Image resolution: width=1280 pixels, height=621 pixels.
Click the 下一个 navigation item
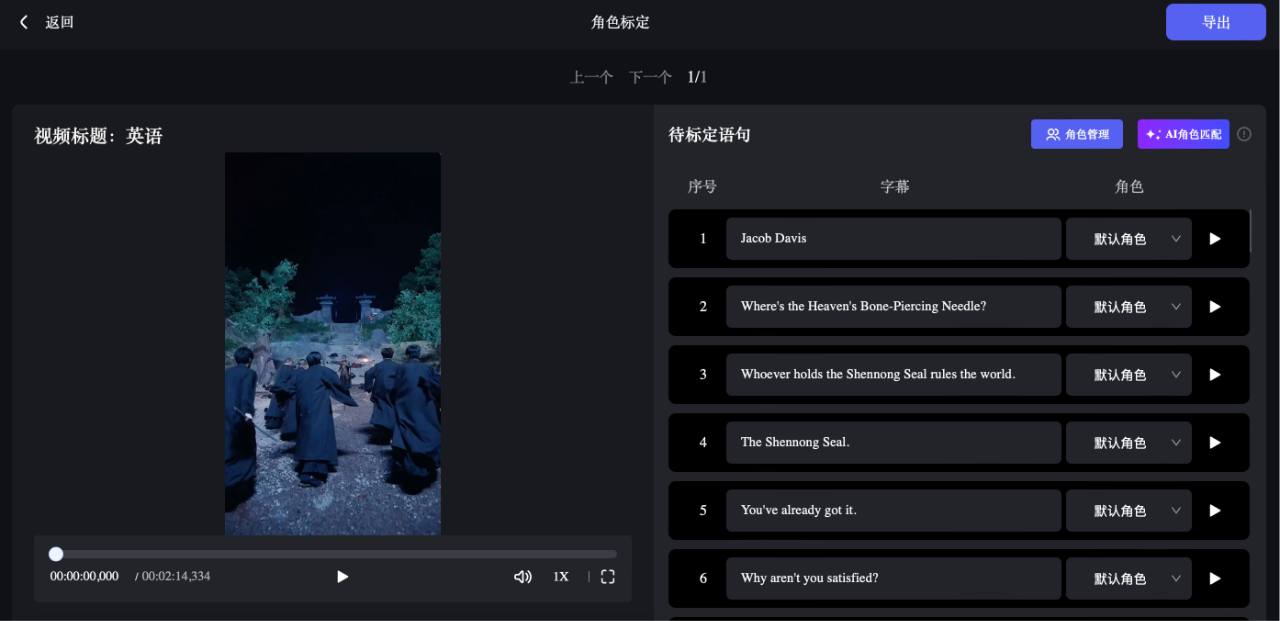pos(650,76)
